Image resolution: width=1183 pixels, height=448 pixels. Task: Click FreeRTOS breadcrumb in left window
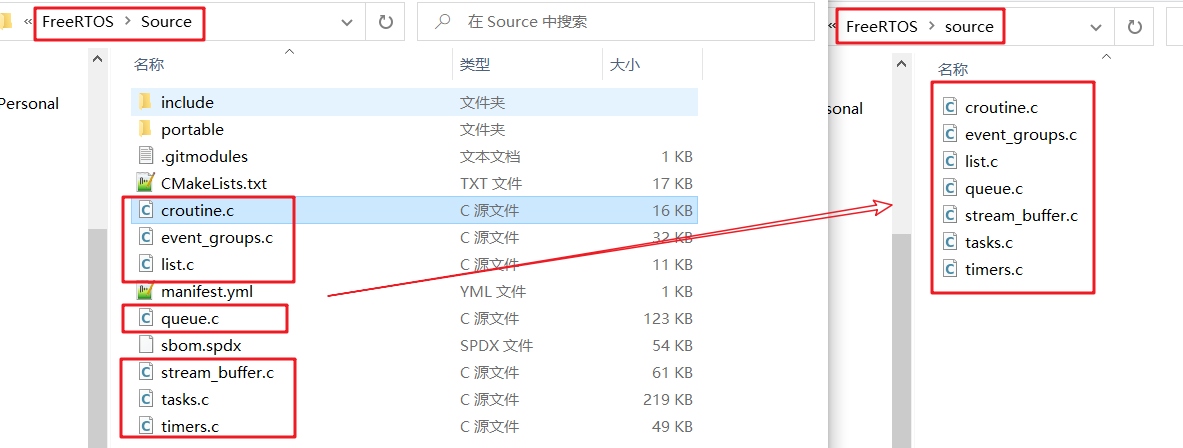[x=78, y=22]
